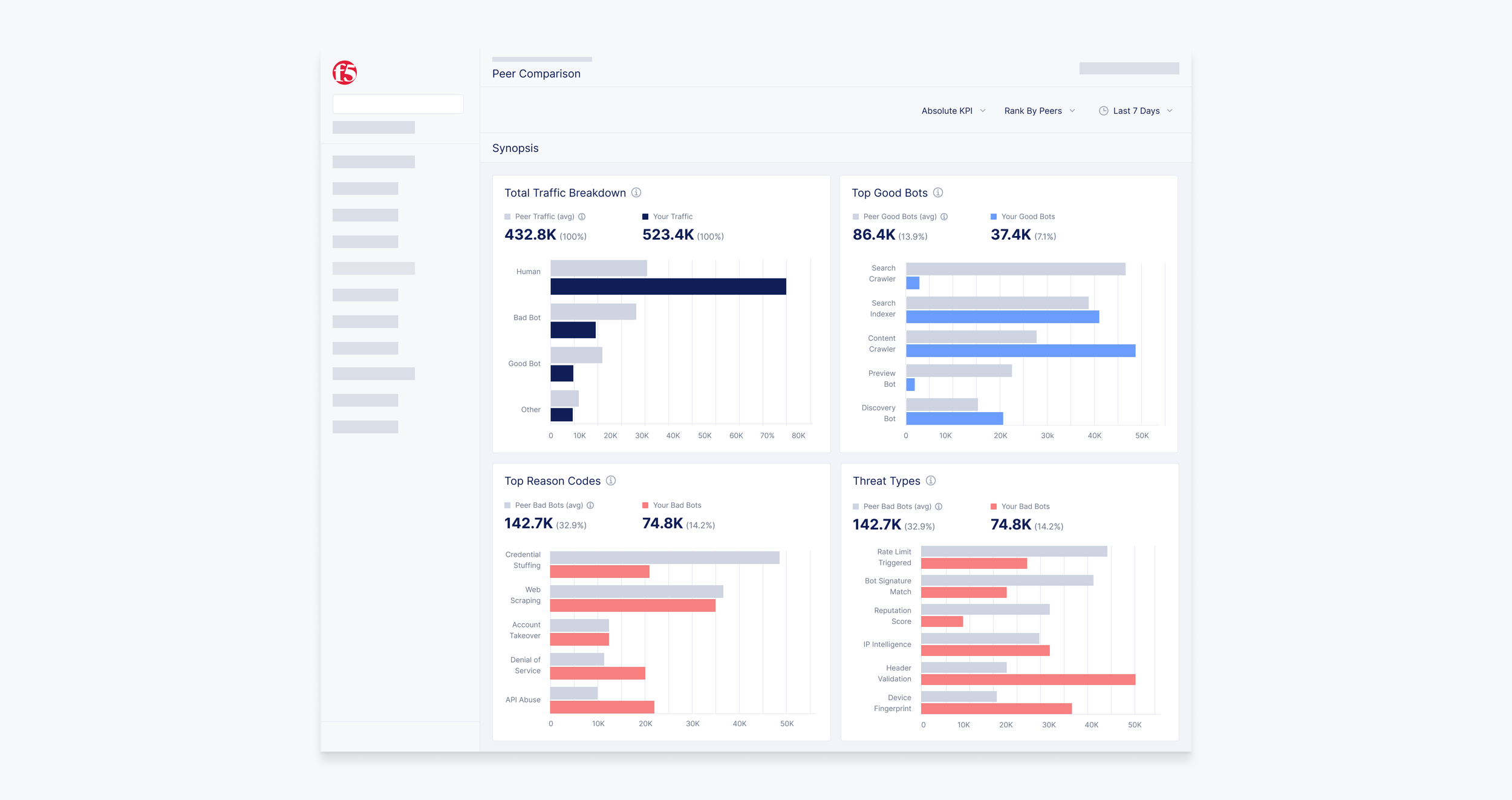This screenshot has width=1512, height=800.
Task: Click the red Web Scraping bar
Action: [x=633, y=606]
